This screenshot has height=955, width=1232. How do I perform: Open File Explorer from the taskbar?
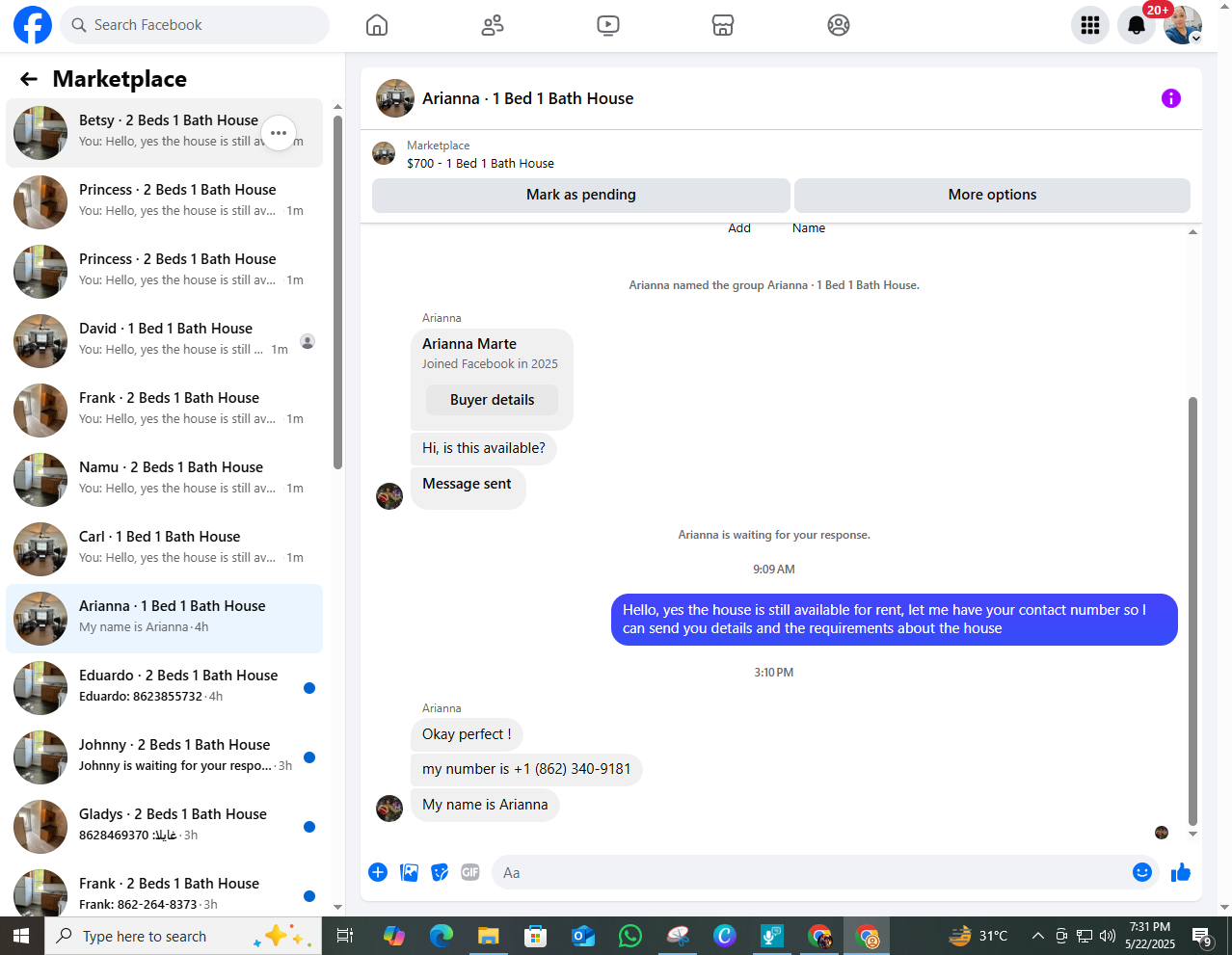[489, 936]
